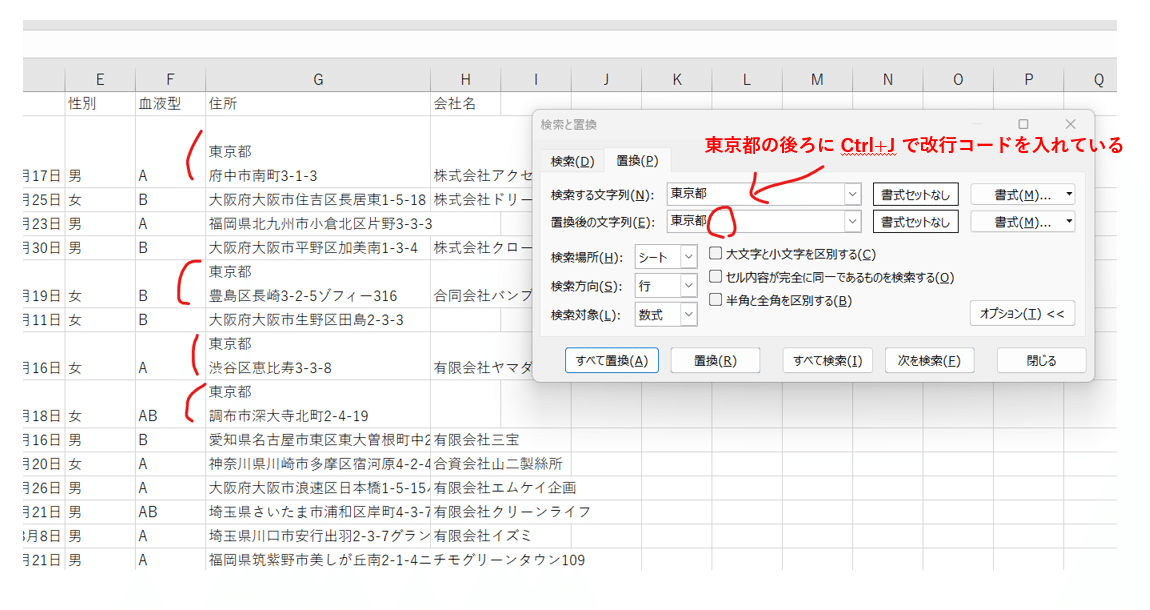This screenshot has height=610, width=1150.
Task: Click the 検索する文字列 input field
Action: [x=755, y=194]
